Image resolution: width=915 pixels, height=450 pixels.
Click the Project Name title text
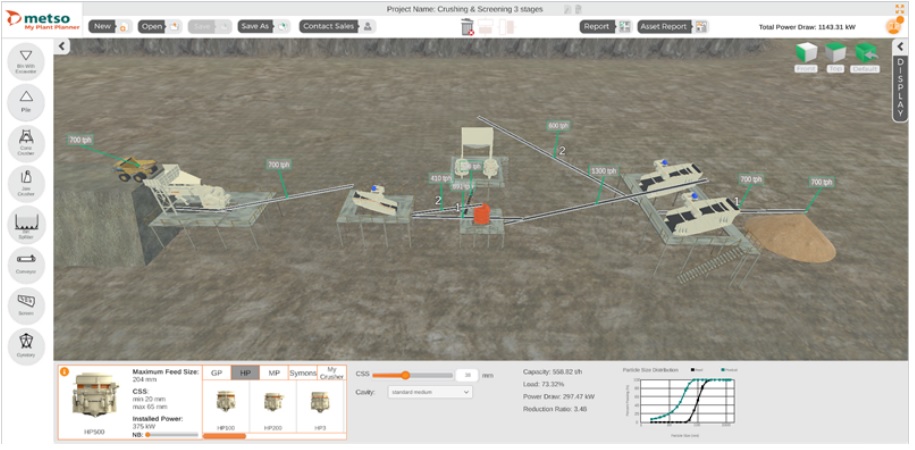(x=465, y=9)
